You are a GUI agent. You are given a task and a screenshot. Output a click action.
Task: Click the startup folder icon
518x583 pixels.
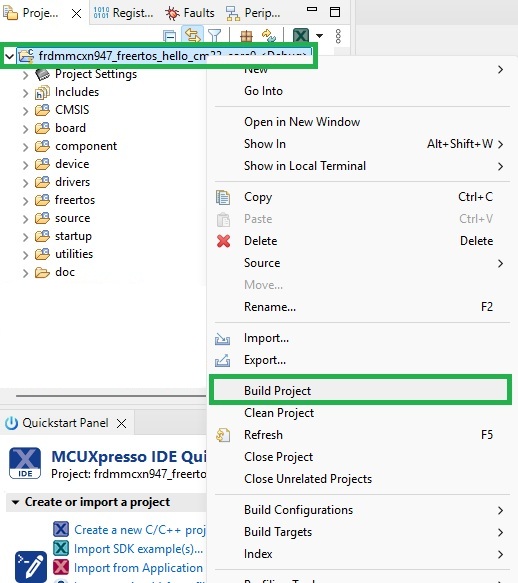tap(42, 236)
